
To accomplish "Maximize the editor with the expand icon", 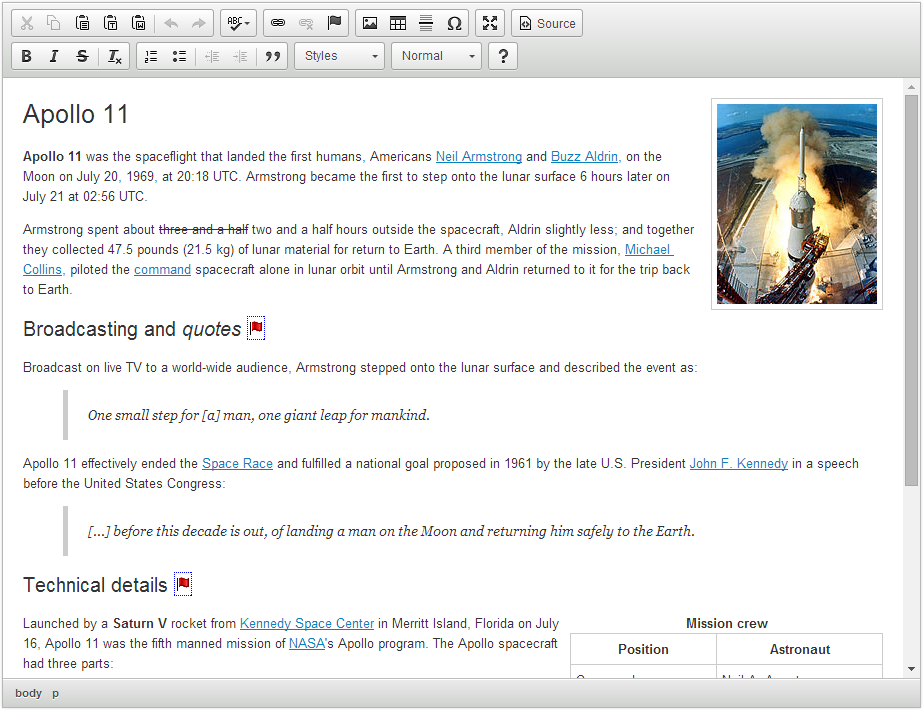I will [x=490, y=23].
